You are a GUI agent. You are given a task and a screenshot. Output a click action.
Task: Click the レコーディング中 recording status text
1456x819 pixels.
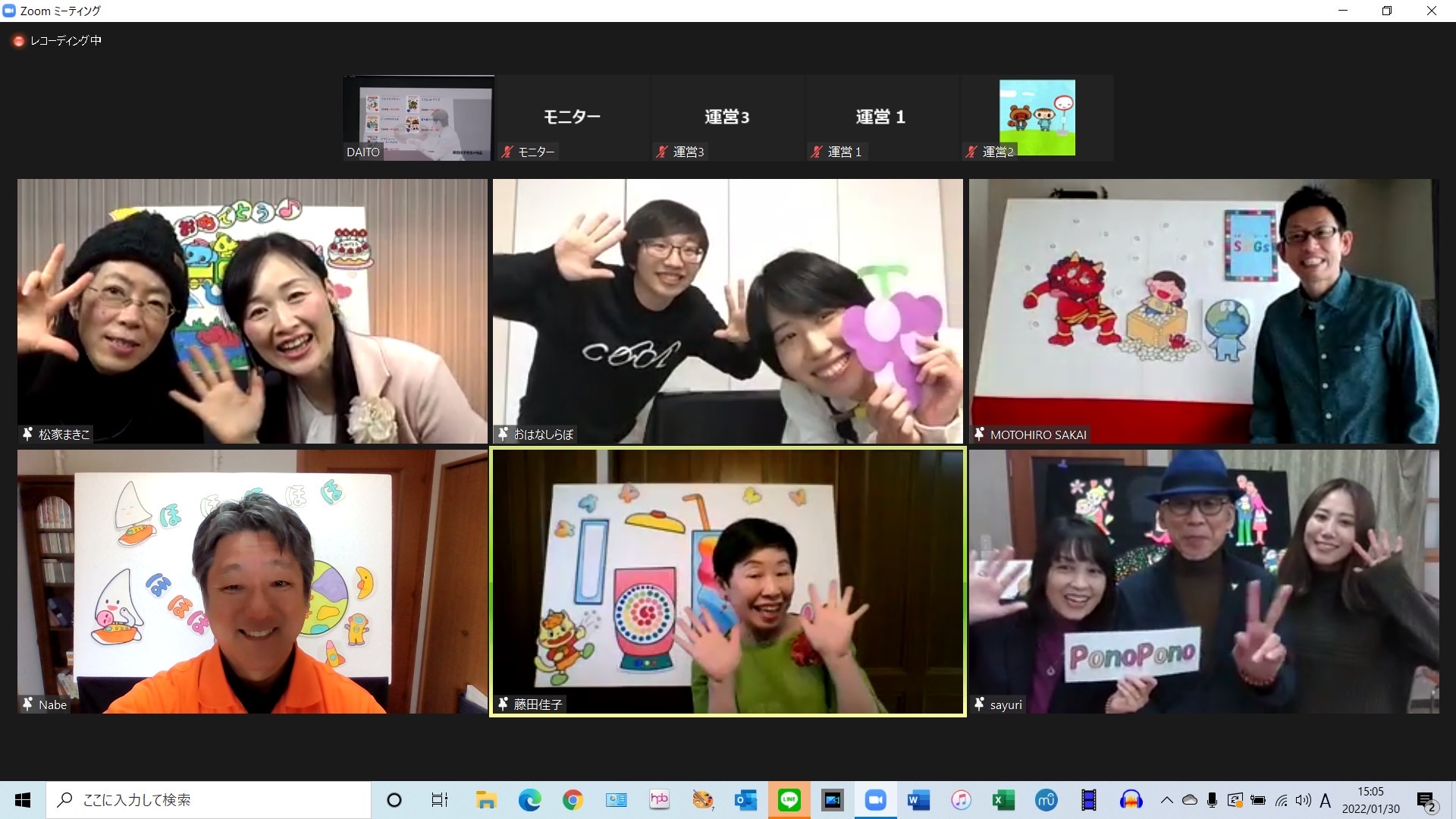click(66, 41)
